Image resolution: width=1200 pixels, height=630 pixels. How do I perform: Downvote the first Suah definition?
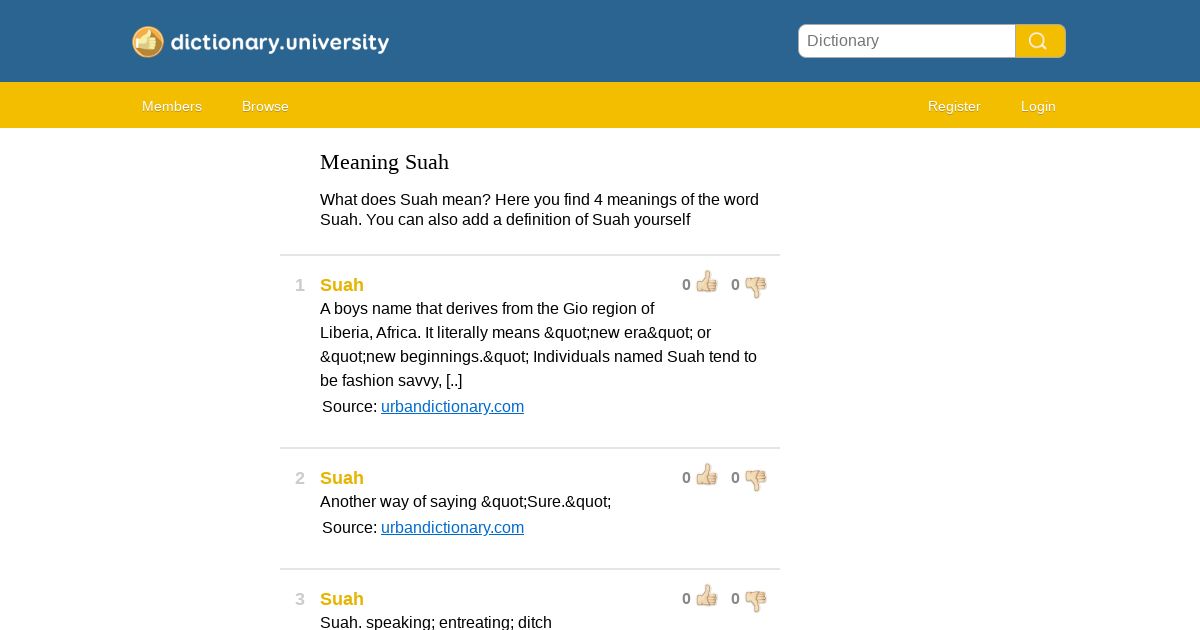tap(756, 287)
